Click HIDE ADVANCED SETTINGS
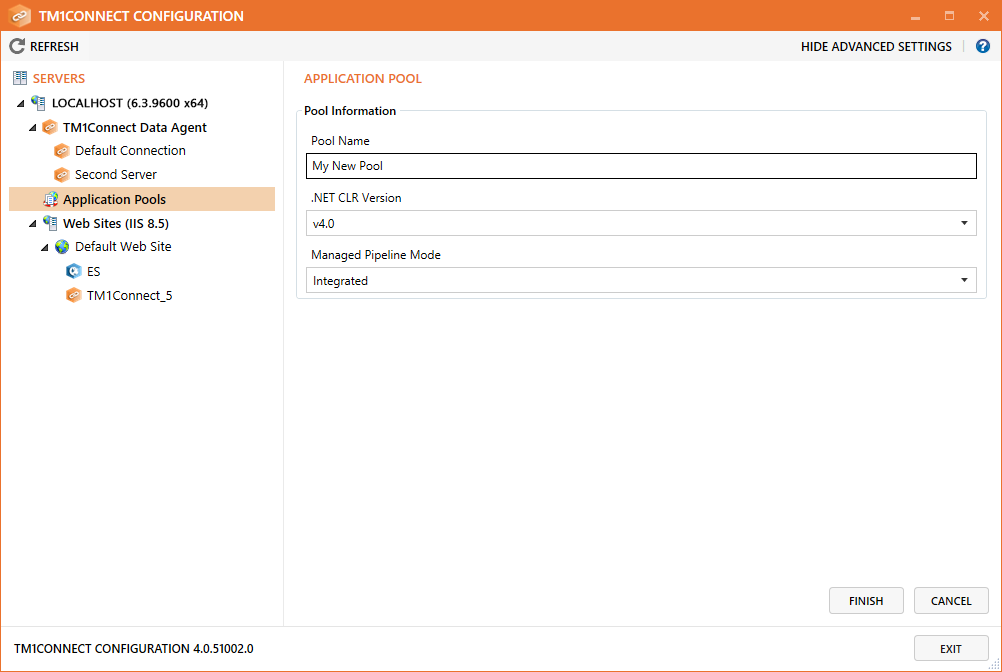 pos(876,47)
